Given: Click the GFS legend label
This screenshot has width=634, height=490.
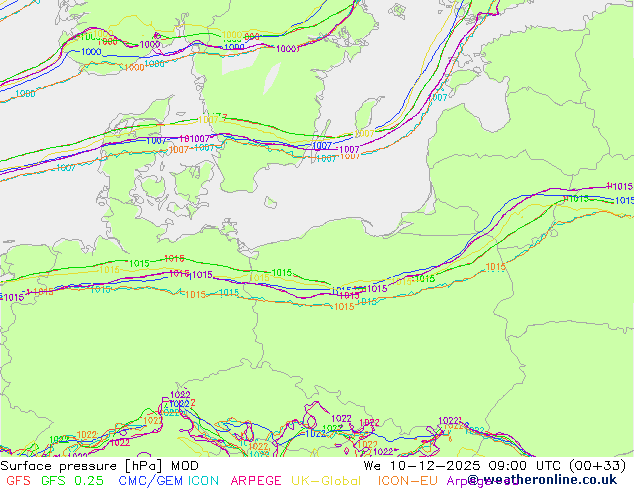Looking at the screenshot, I should [19, 481].
